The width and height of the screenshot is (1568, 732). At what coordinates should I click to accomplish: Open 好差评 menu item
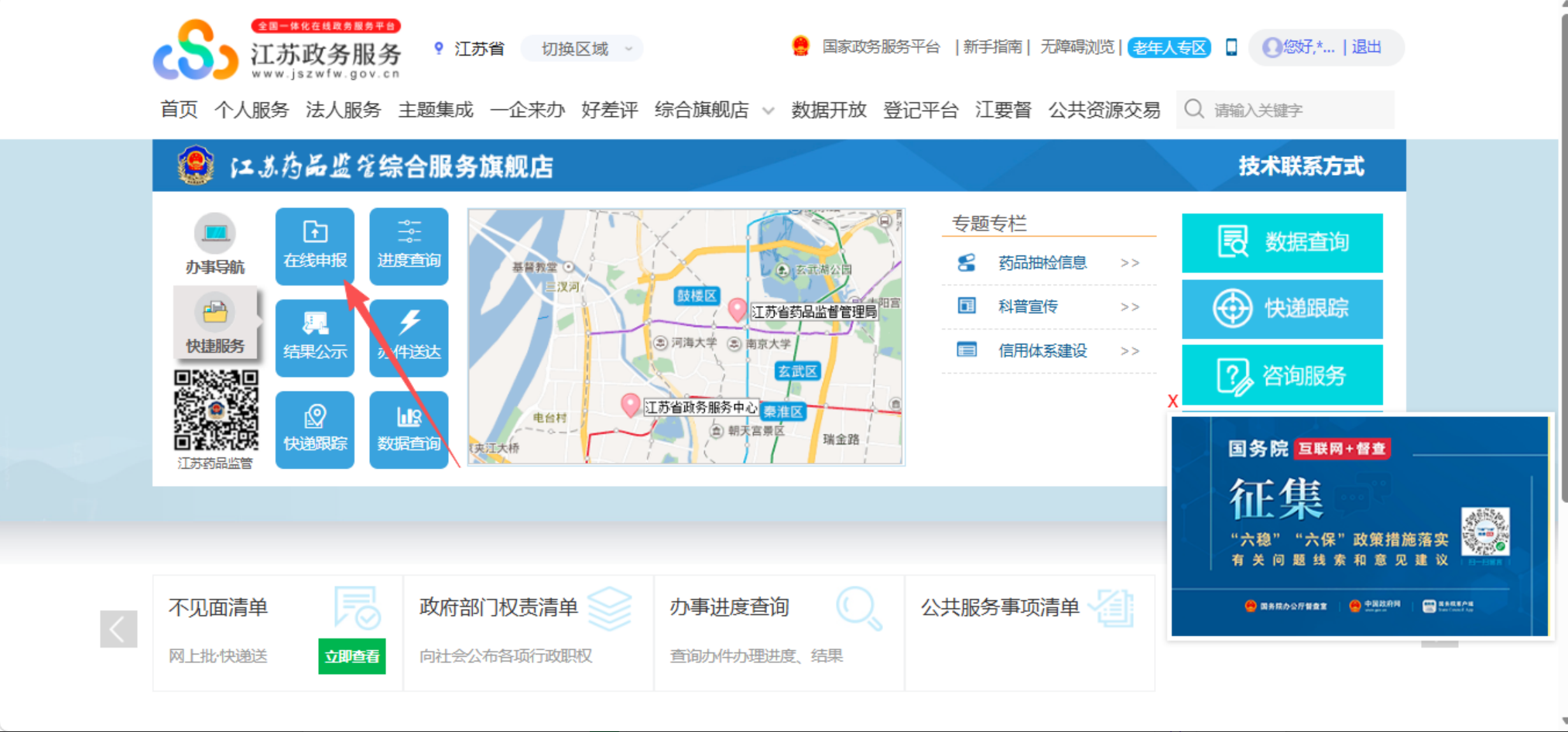[x=610, y=110]
